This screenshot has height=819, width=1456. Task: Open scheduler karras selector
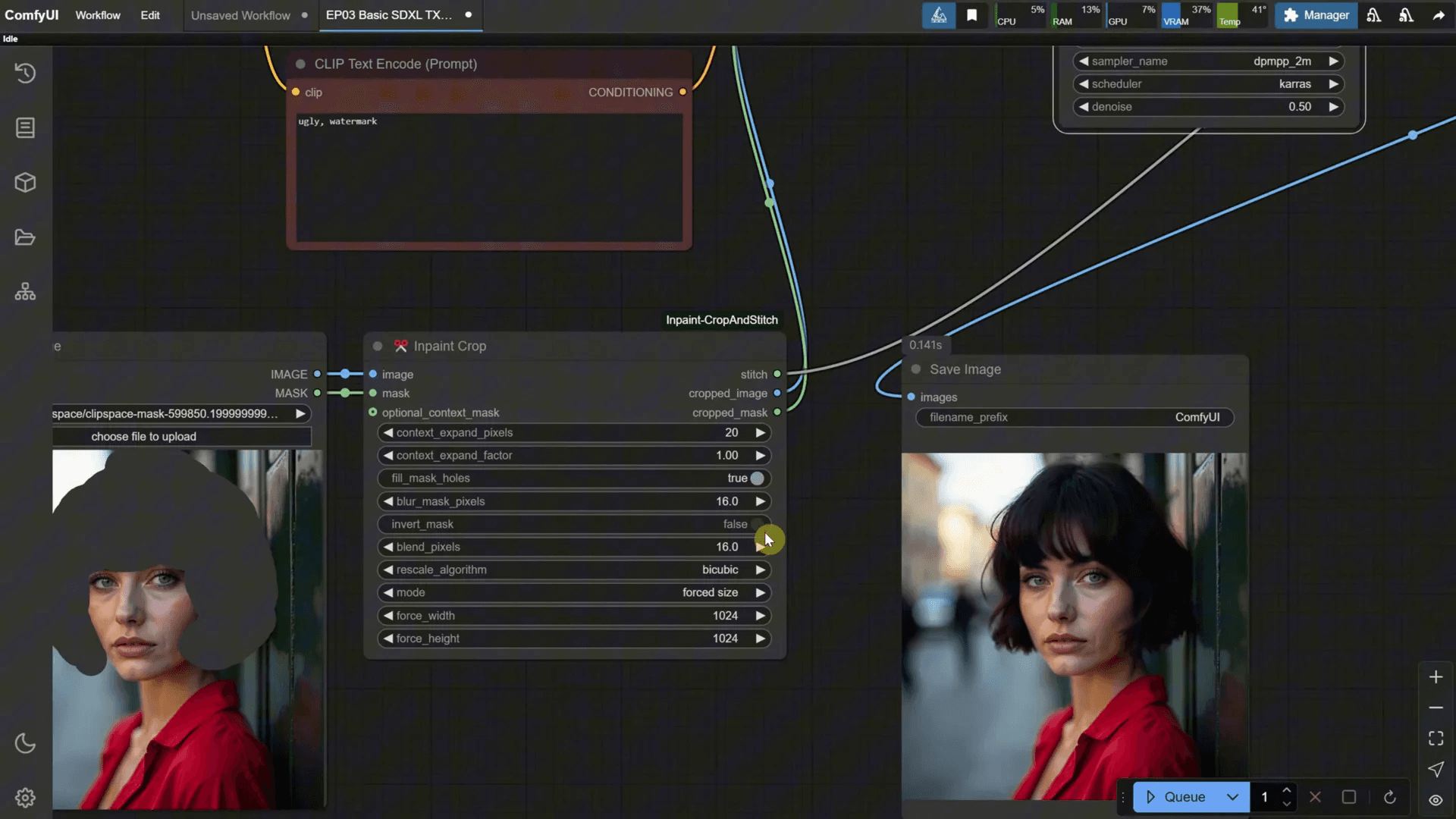1209,84
